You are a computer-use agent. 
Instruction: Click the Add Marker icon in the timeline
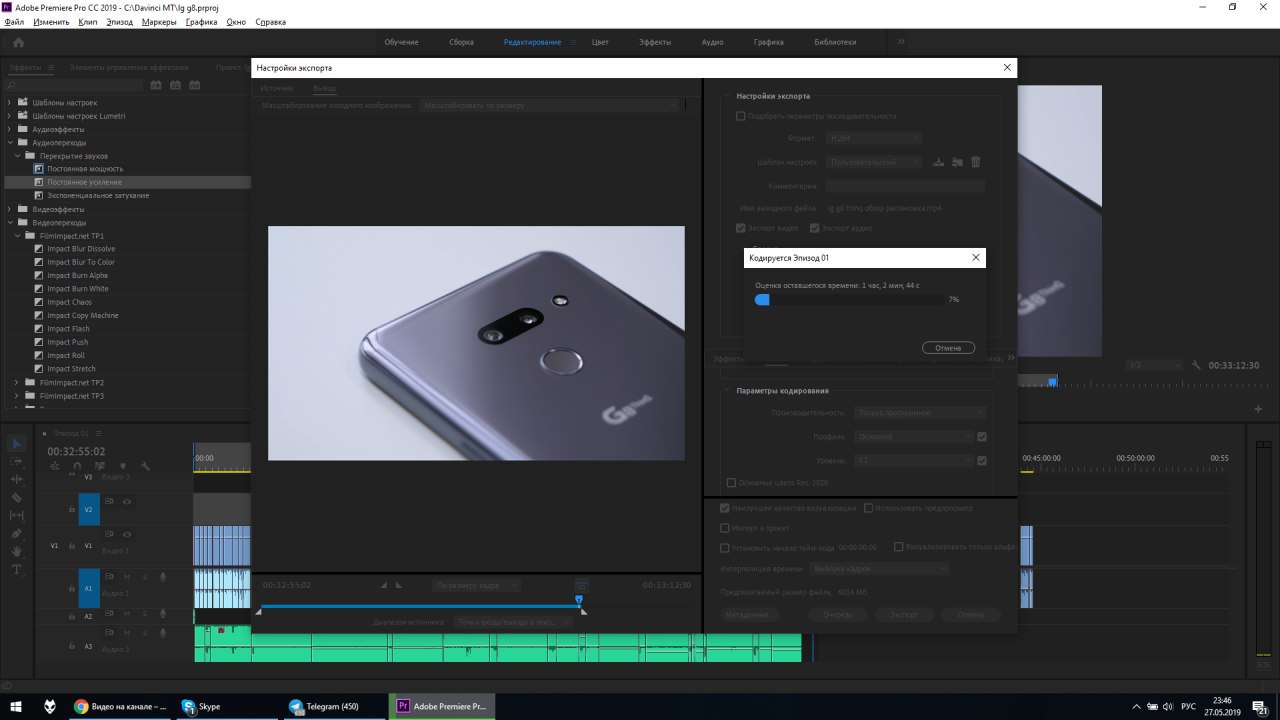(x=123, y=466)
